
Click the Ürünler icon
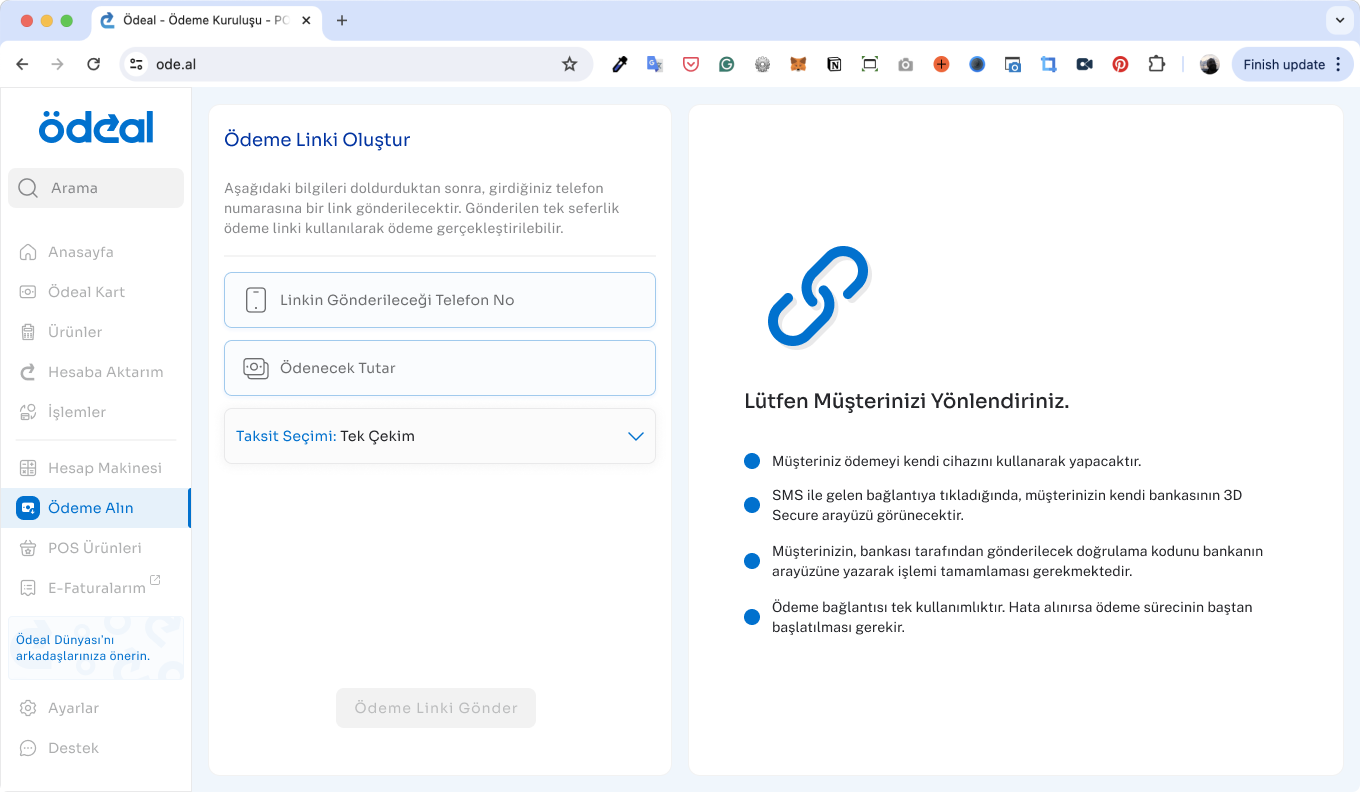tap(28, 332)
